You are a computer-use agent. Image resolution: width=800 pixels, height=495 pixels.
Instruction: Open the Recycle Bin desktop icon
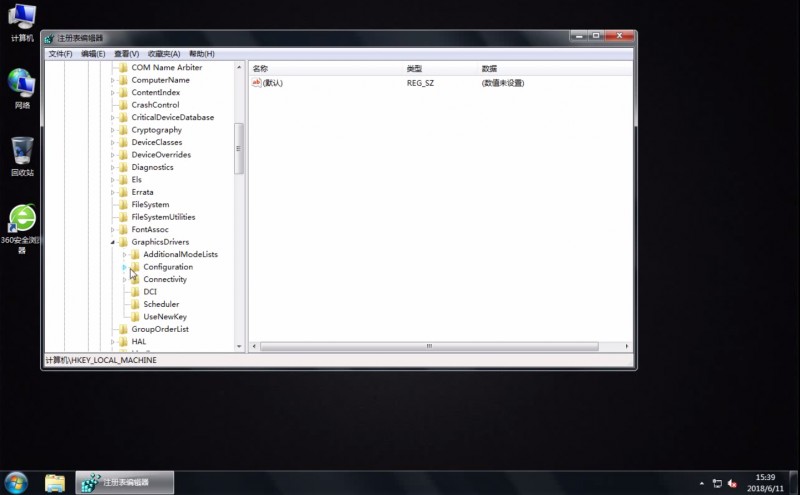click(22, 156)
